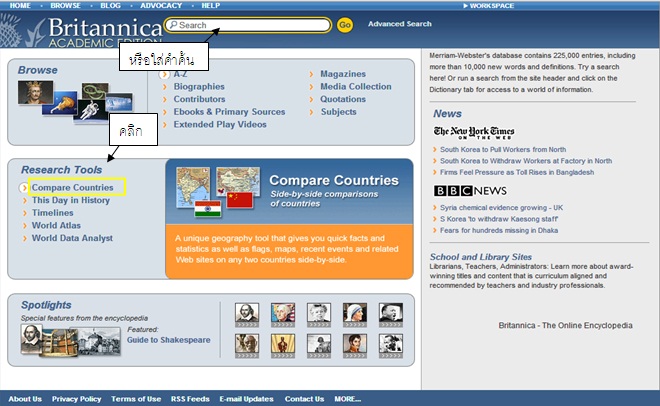Open the World Atlas link

56,225
